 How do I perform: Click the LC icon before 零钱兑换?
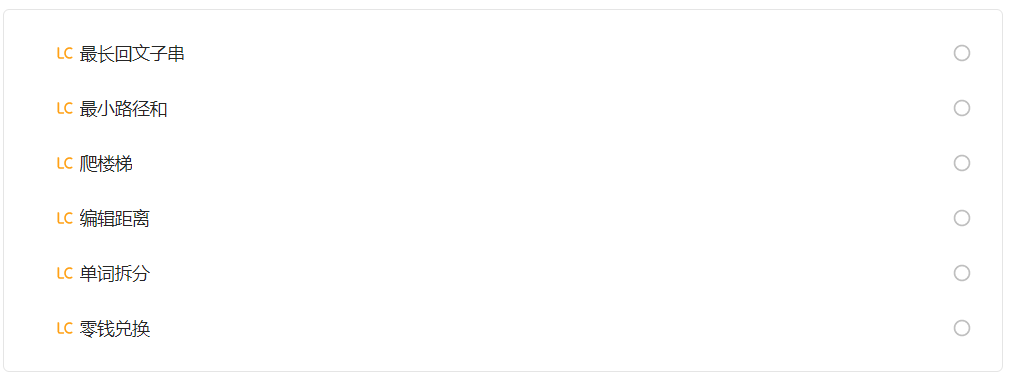point(64,329)
